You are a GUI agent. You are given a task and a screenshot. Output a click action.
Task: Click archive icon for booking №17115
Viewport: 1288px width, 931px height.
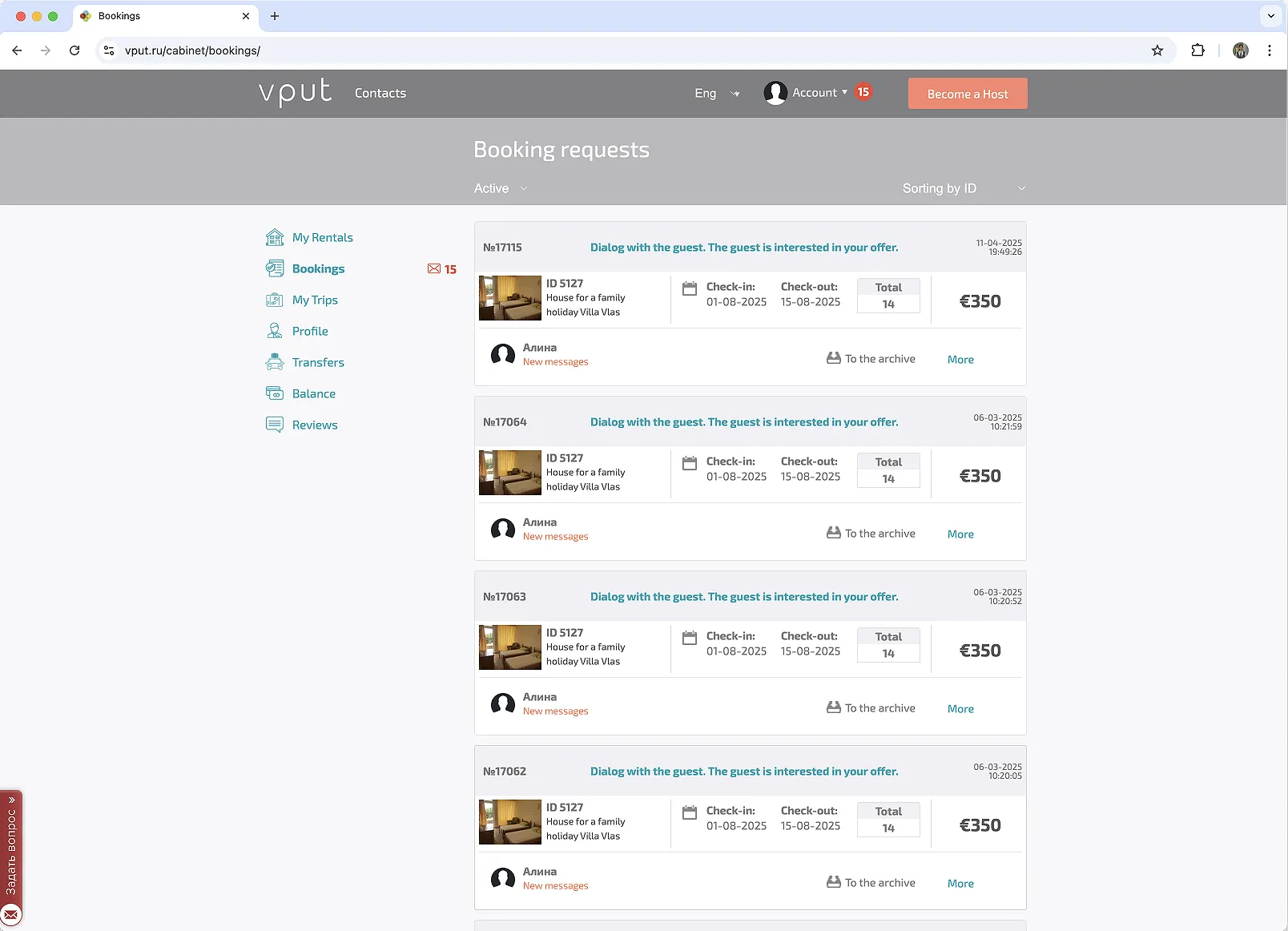coord(833,358)
